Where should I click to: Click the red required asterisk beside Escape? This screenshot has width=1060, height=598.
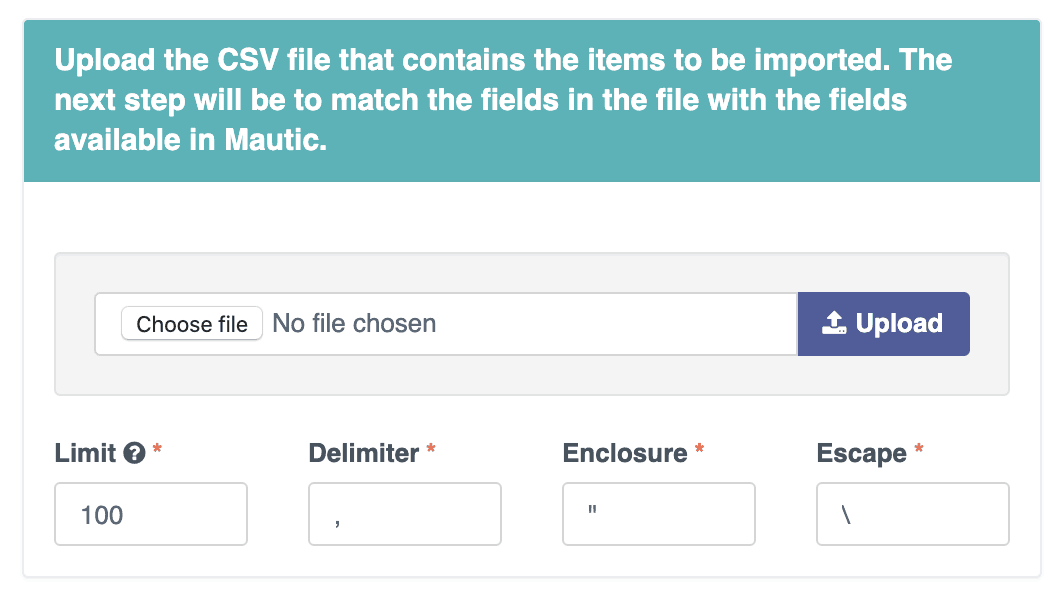click(919, 449)
